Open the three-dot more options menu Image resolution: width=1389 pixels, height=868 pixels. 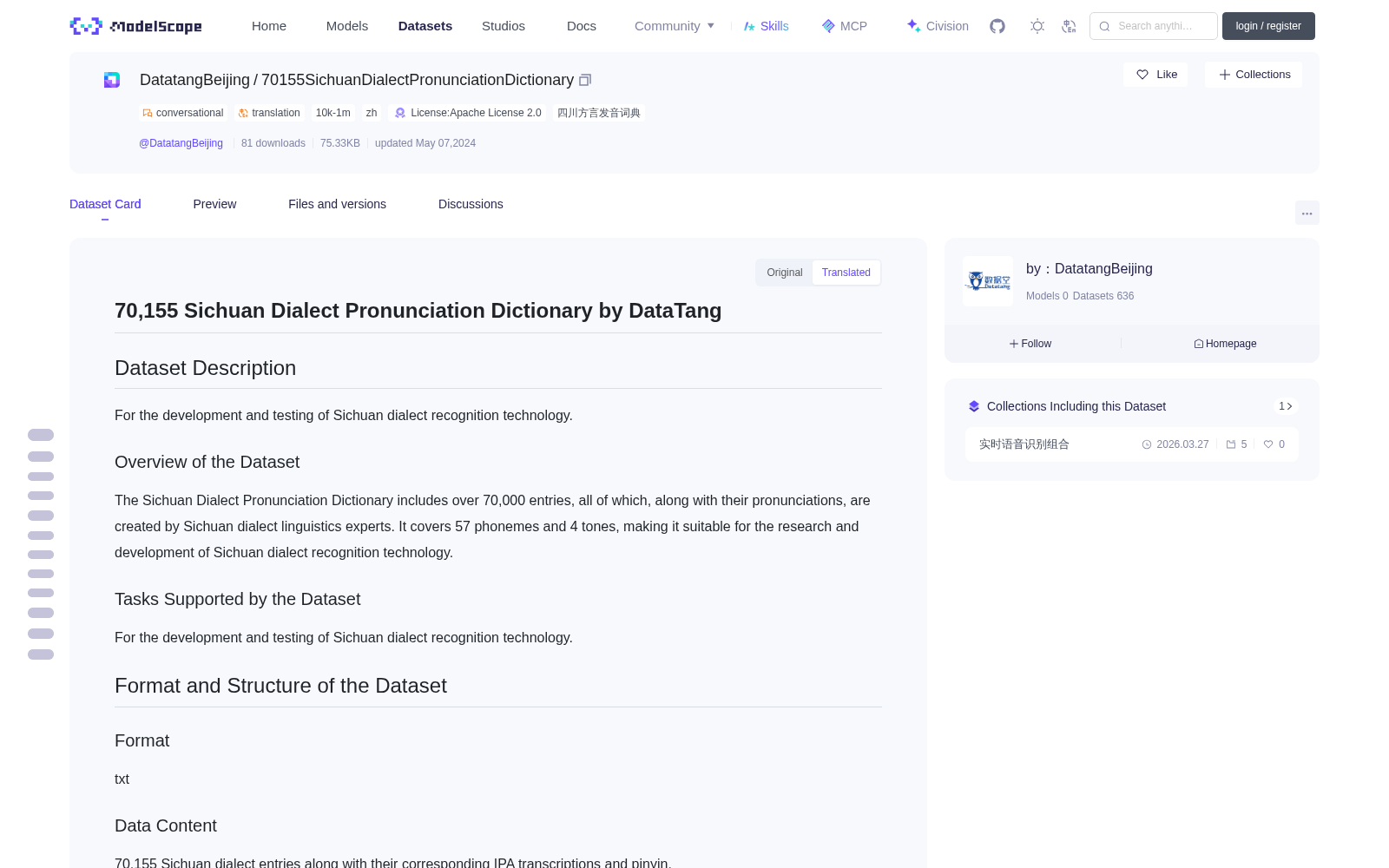pos(1307,213)
